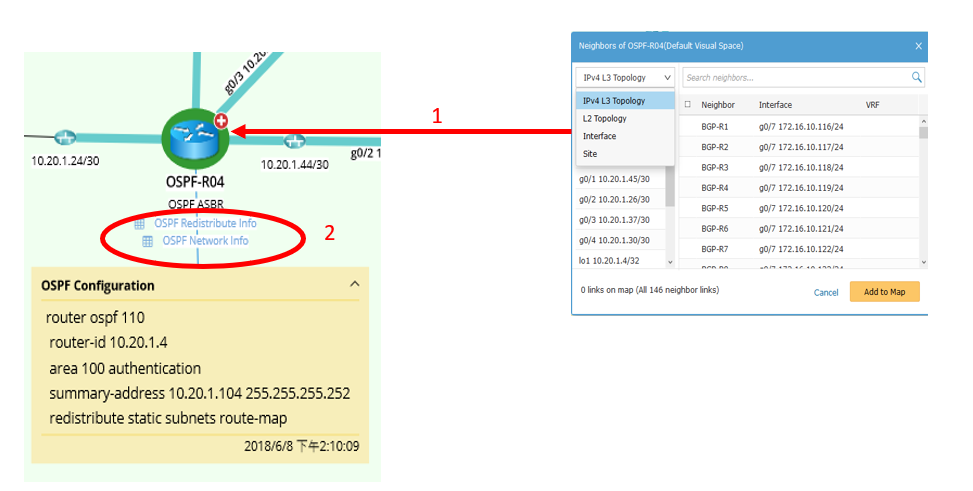Choose IPv4 L3 Topology from the list
This screenshot has width=973, height=491.
625,101
